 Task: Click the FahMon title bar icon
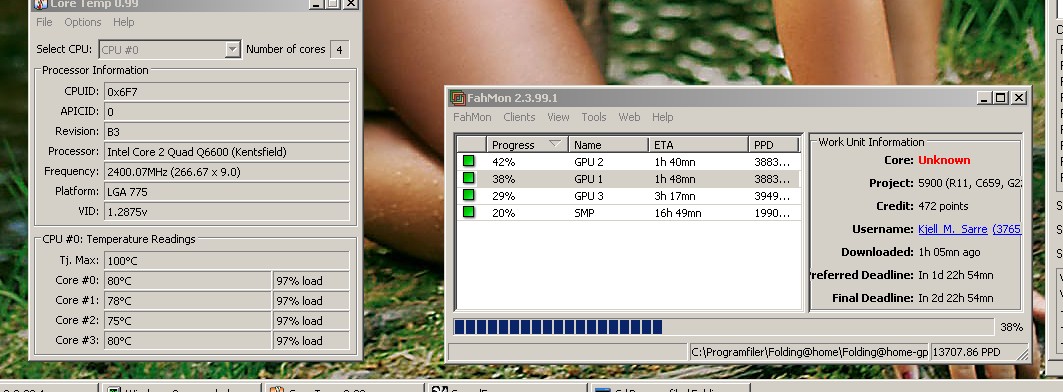point(458,98)
